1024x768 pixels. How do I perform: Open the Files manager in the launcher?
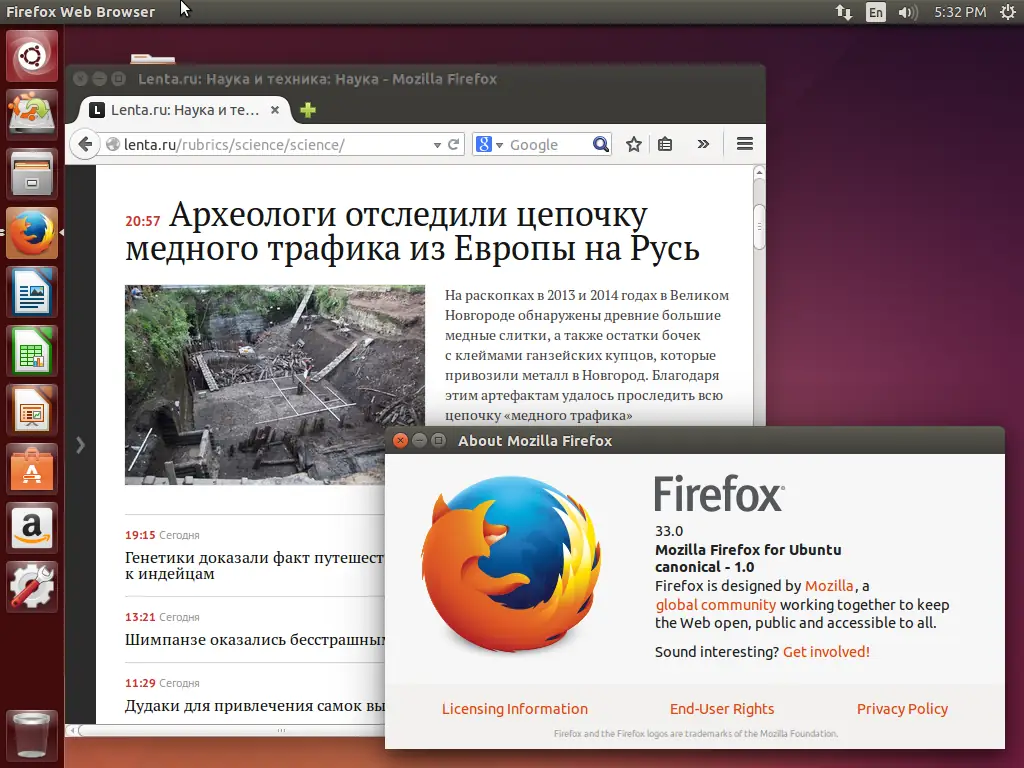(x=31, y=174)
